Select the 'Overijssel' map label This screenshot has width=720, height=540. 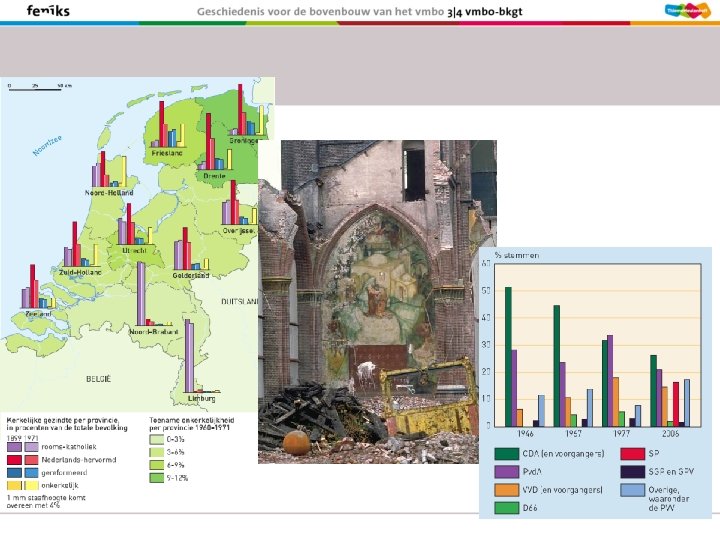[238, 231]
